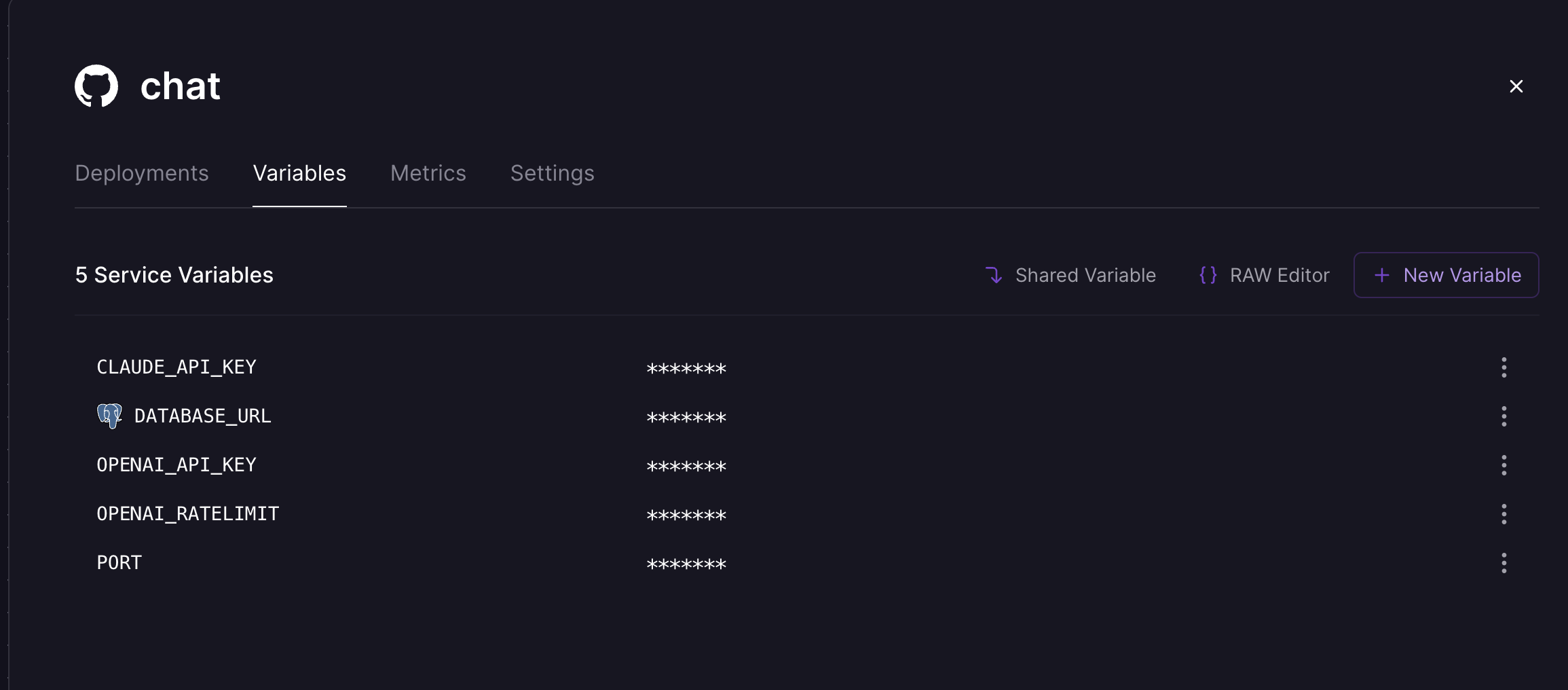This screenshot has height=690, width=1568.
Task: Click the New Variable button
Action: [x=1446, y=275]
